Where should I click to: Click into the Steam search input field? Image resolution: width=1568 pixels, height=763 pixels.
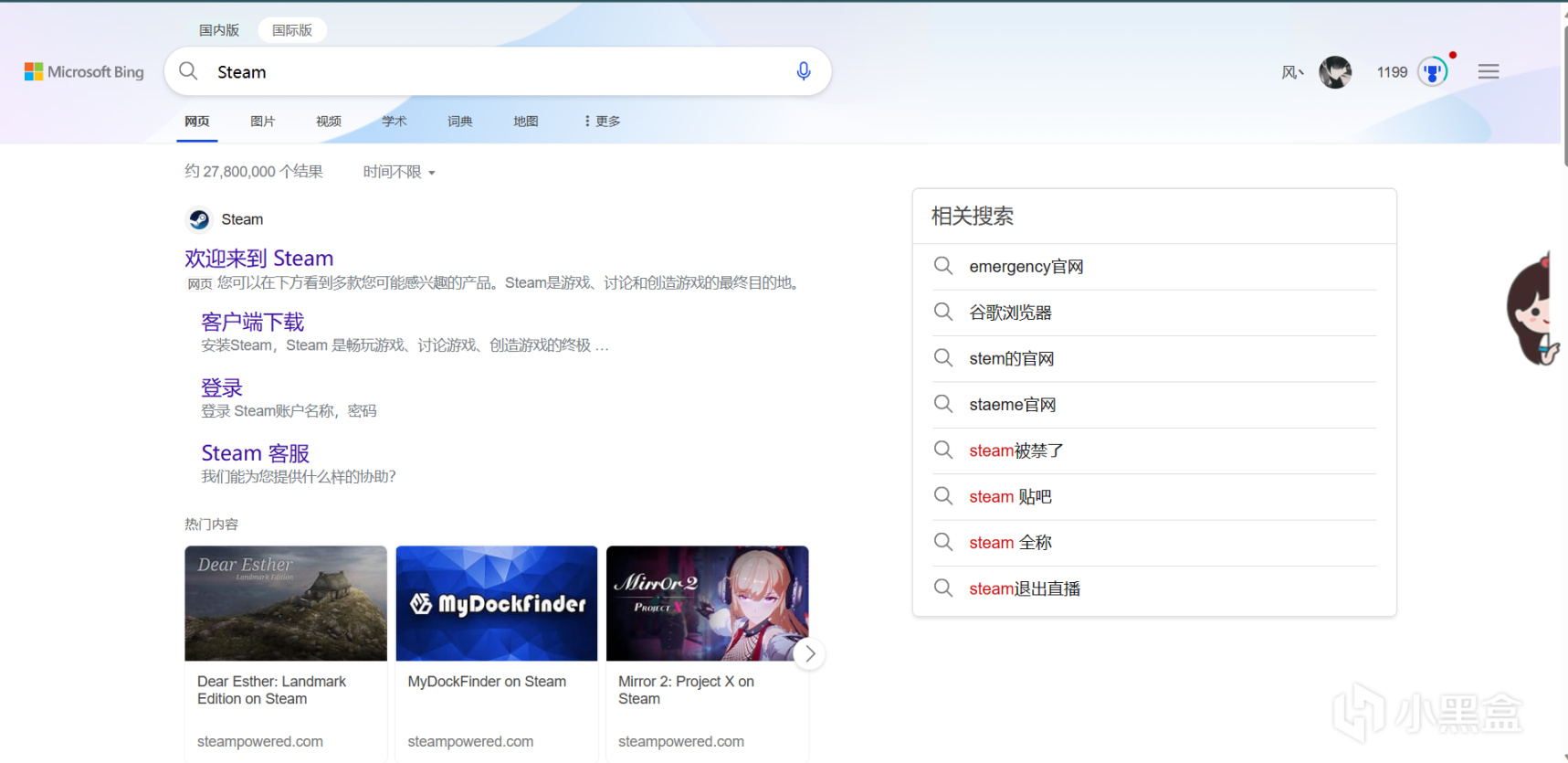coord(498,71)
